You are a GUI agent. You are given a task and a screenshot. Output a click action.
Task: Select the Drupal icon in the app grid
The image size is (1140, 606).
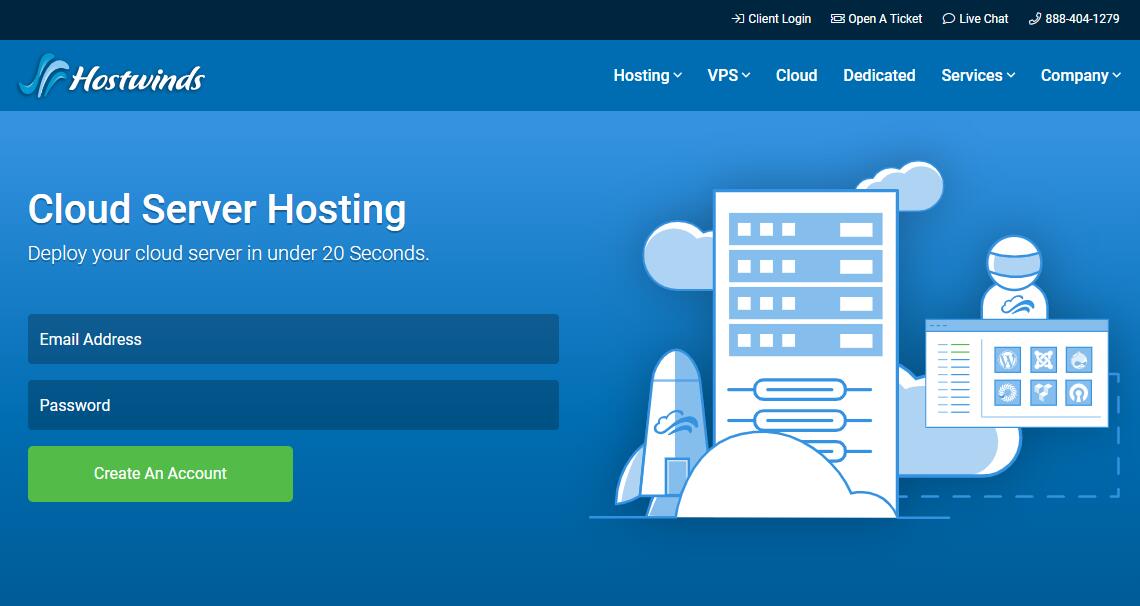point(1078,359)
